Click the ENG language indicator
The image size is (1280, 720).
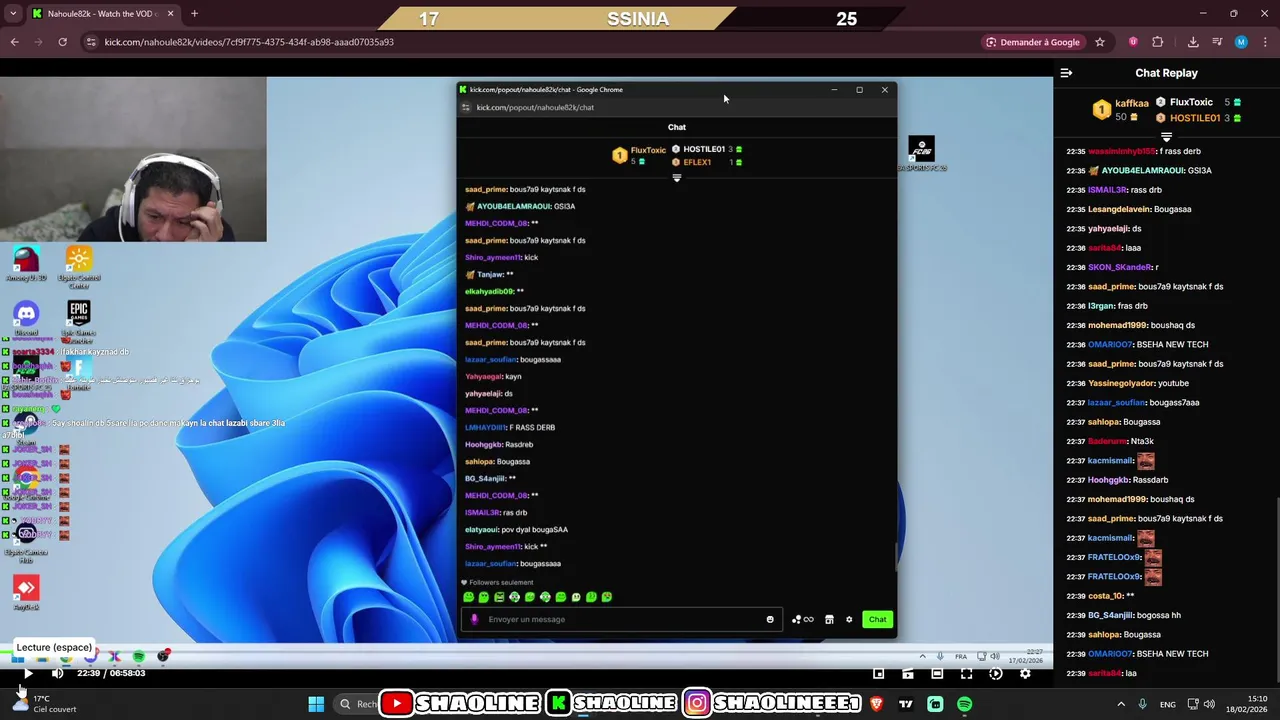[x=1167, y=704]
